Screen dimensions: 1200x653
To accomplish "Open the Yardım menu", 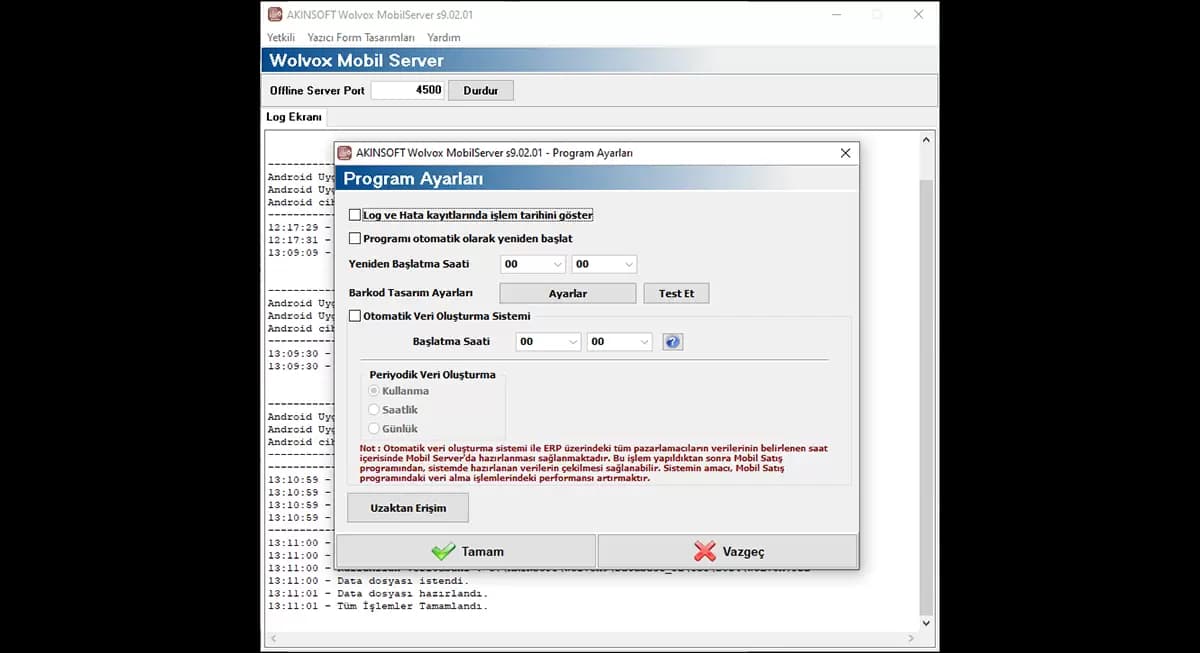I will tap(444, 37).
